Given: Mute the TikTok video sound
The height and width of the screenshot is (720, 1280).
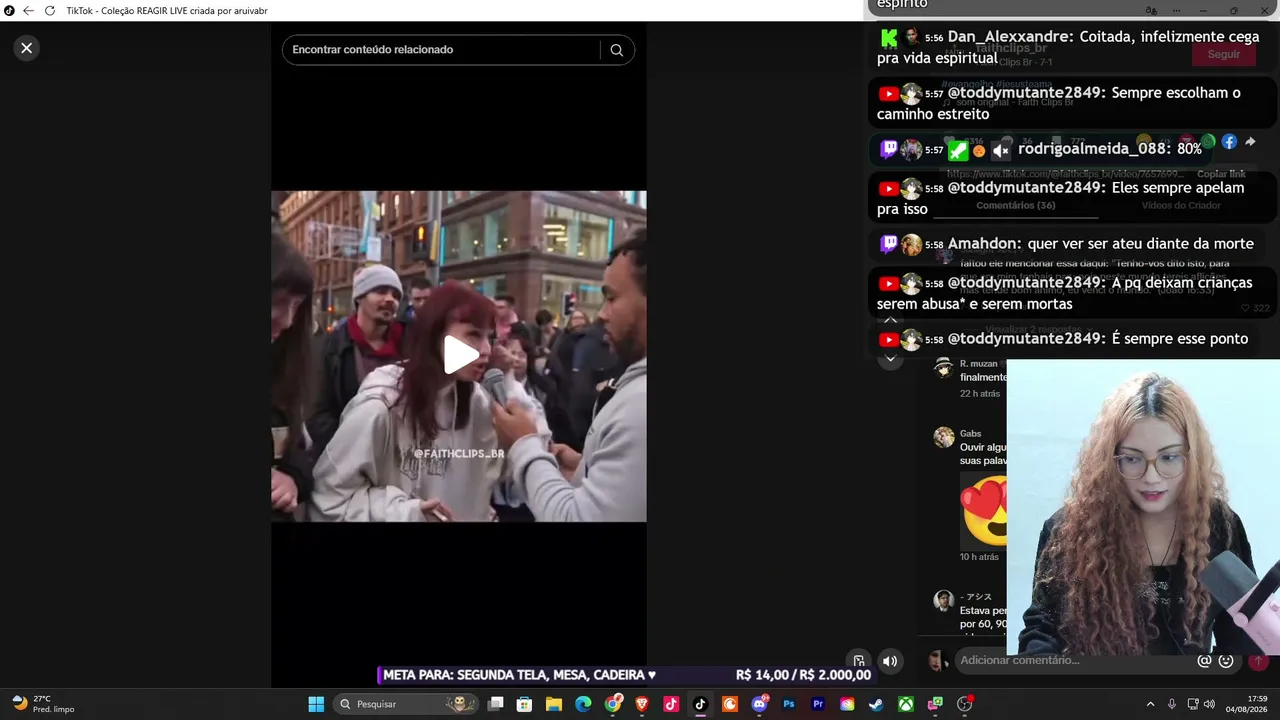Looking at the screenshot, I should [890, 660].
